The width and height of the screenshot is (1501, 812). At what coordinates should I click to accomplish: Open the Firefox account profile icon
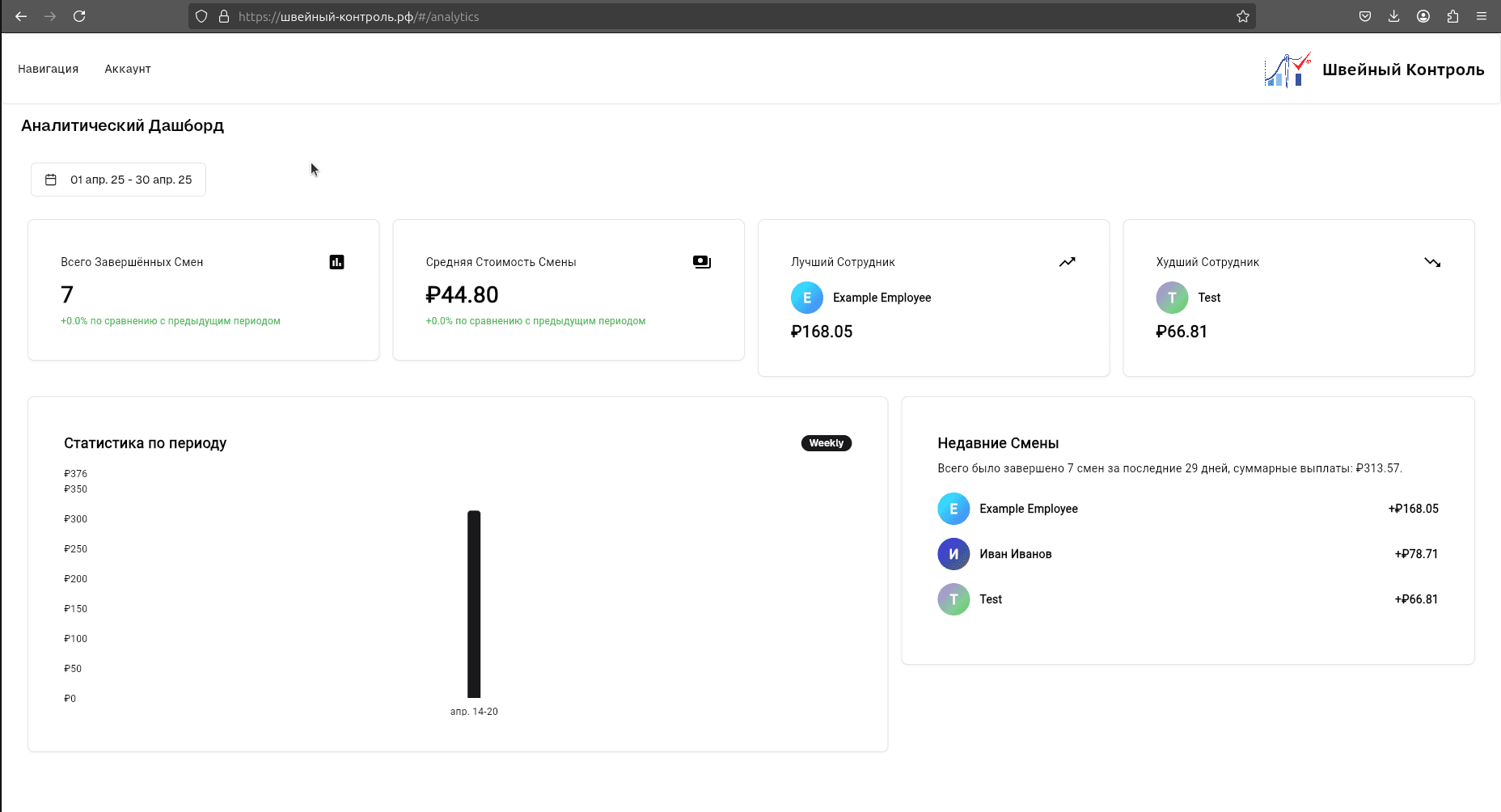click(x=1423, y=16)
